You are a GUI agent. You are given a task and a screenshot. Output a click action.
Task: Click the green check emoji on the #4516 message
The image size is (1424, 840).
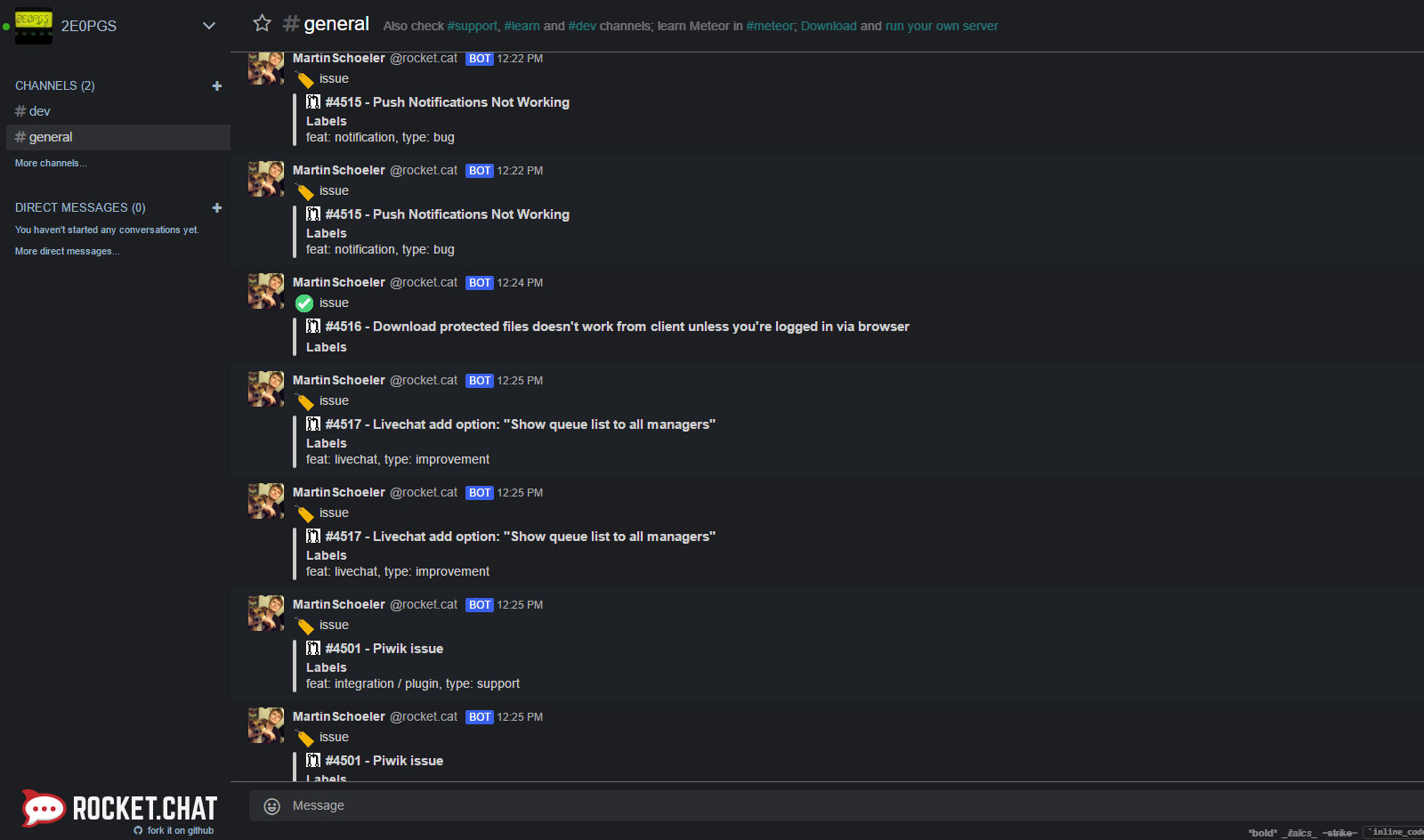point(304,303)
